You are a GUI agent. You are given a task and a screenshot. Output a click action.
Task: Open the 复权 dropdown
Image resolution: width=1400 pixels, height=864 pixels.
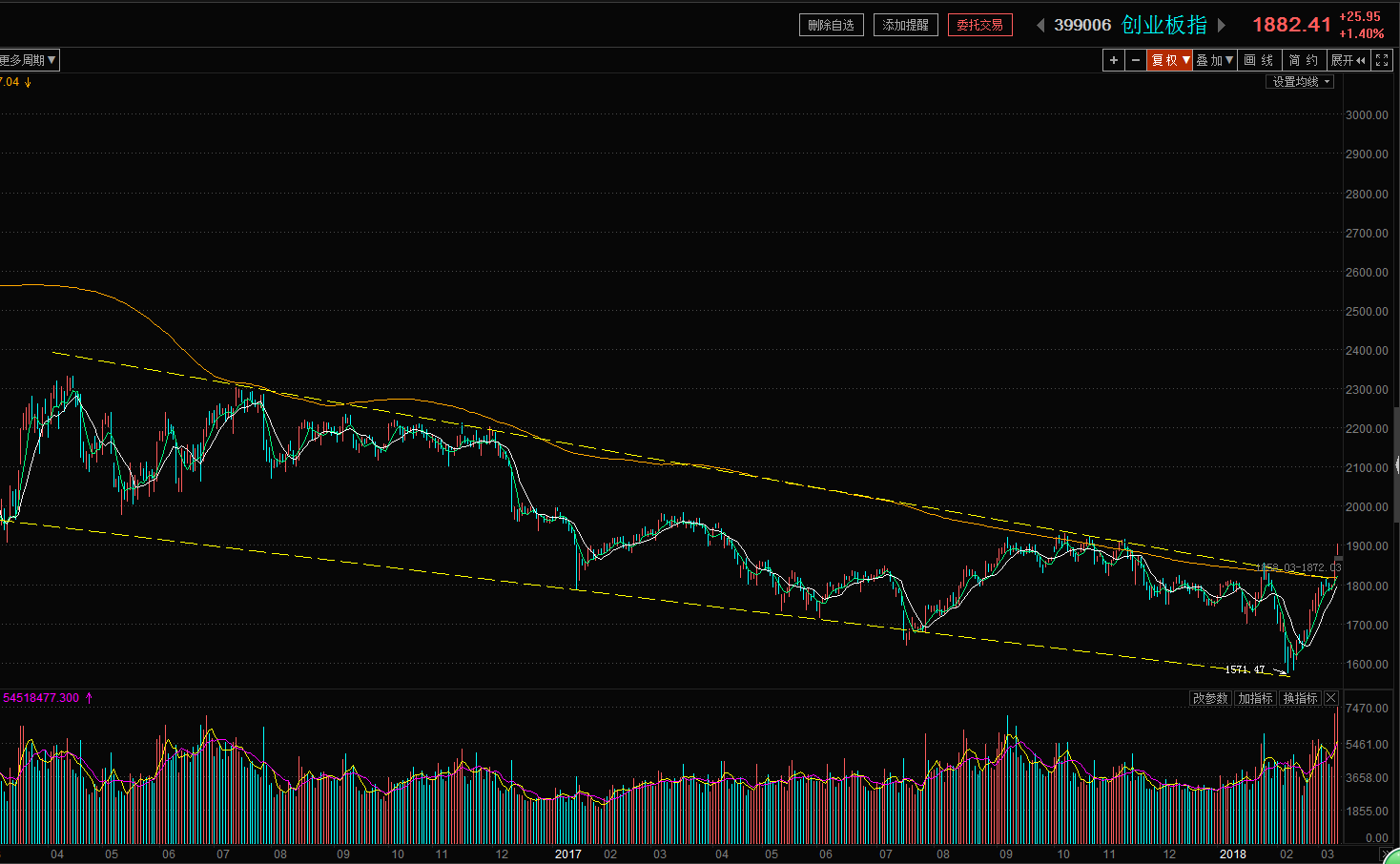point(1170,60)
